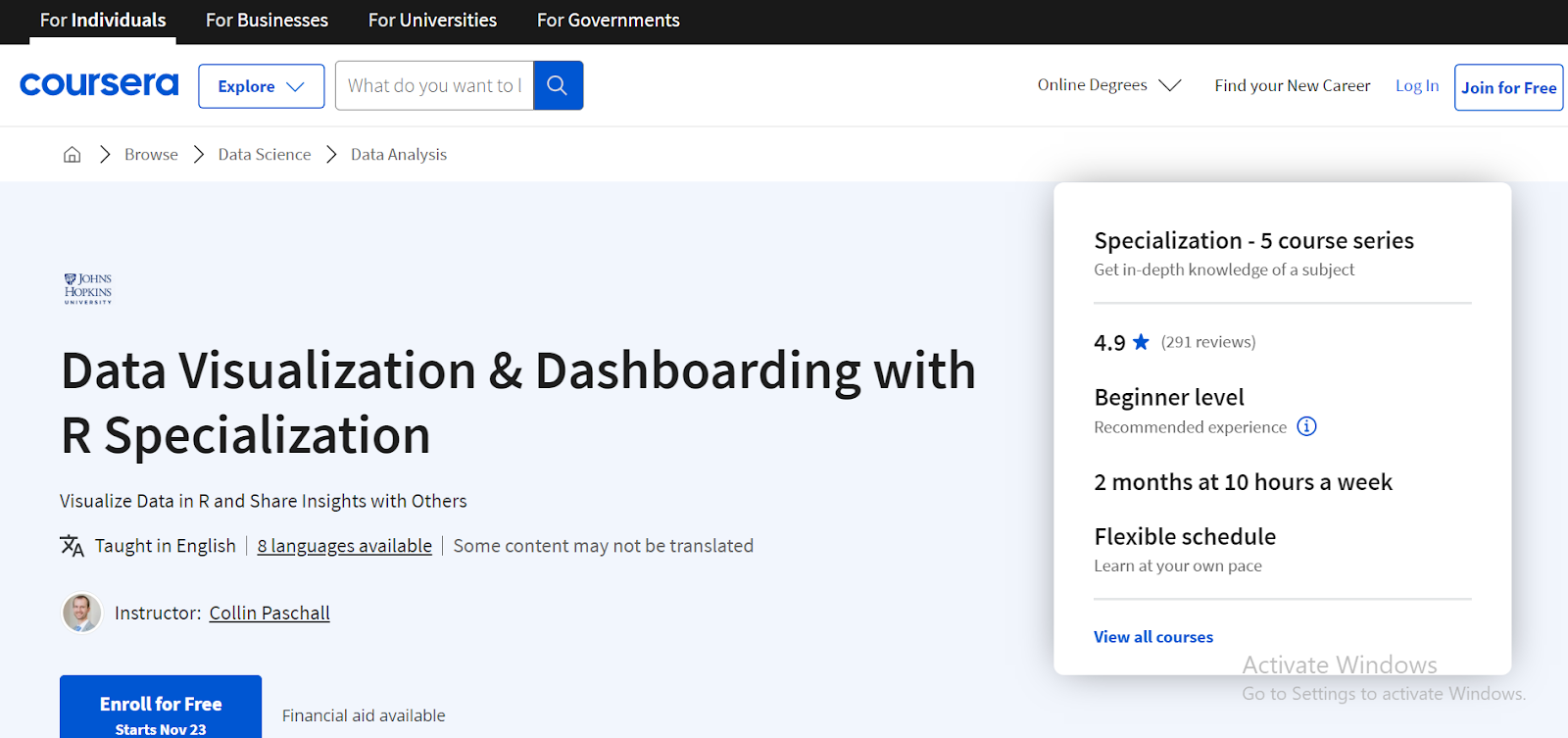Click the Join for Free button
The image size is (1568, 738).
pos(1508,87)
